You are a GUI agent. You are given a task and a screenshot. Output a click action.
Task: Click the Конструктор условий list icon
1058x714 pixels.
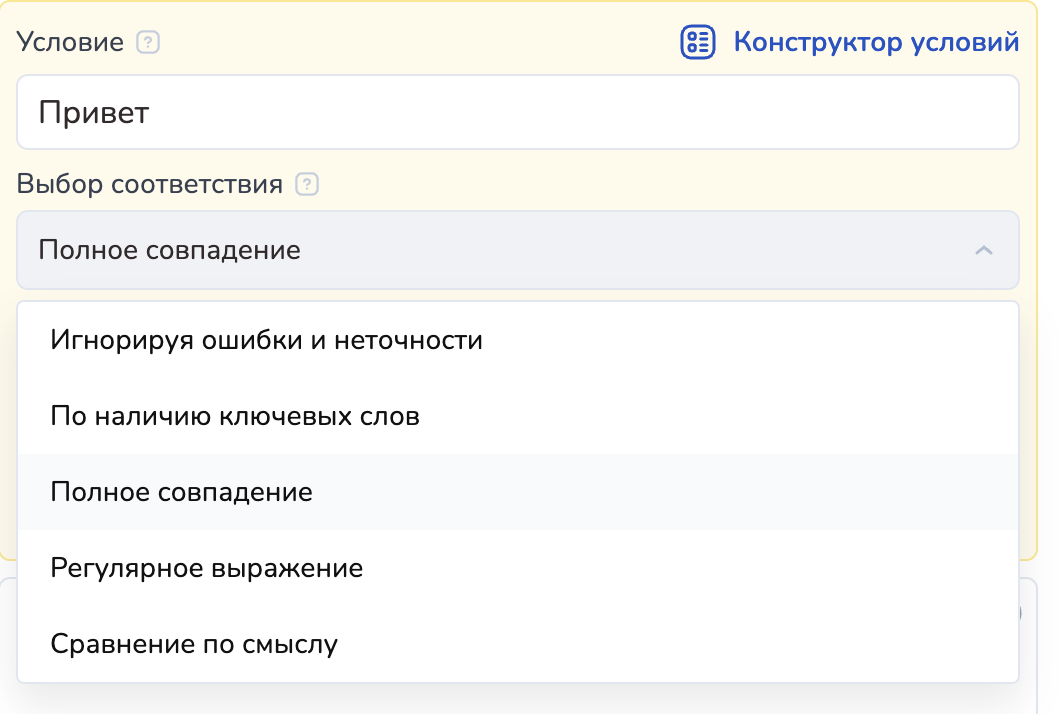697,42
